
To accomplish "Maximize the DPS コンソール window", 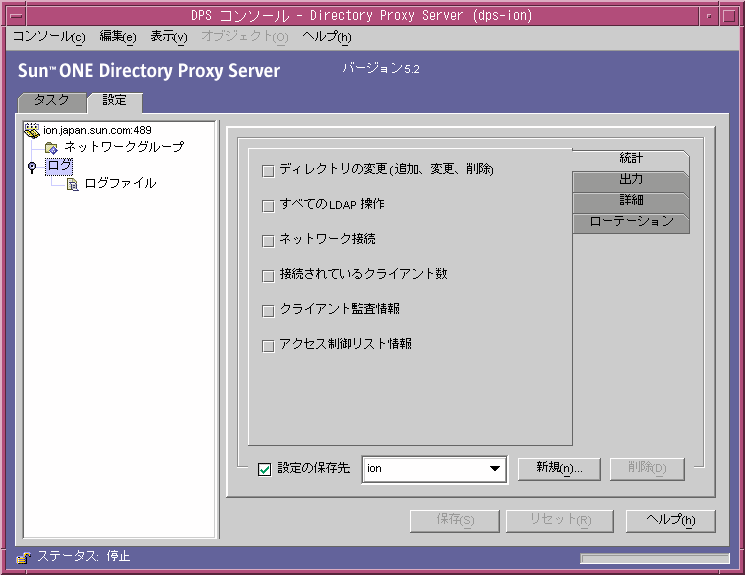I will pyautogui.click(x=729, y=16).
